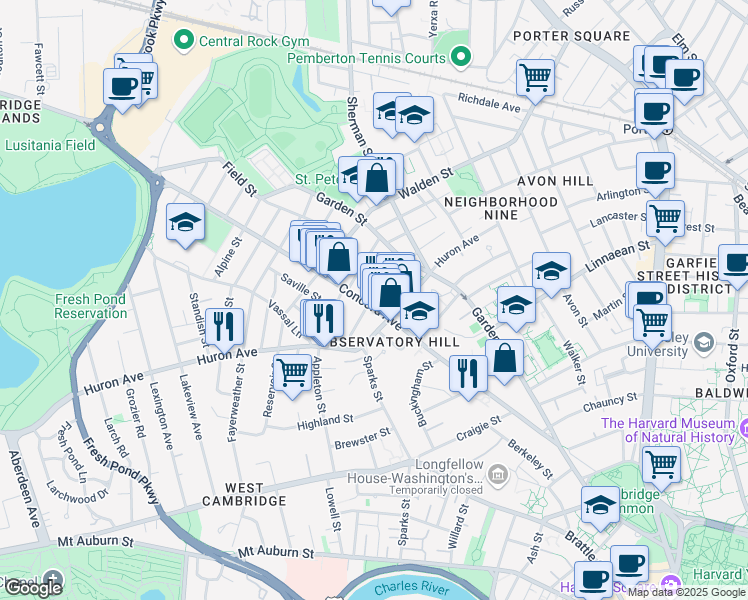Click the shopping cart marker by Appleton St
Viewport: 748px width, 600px height.
(x=292, y=372)
